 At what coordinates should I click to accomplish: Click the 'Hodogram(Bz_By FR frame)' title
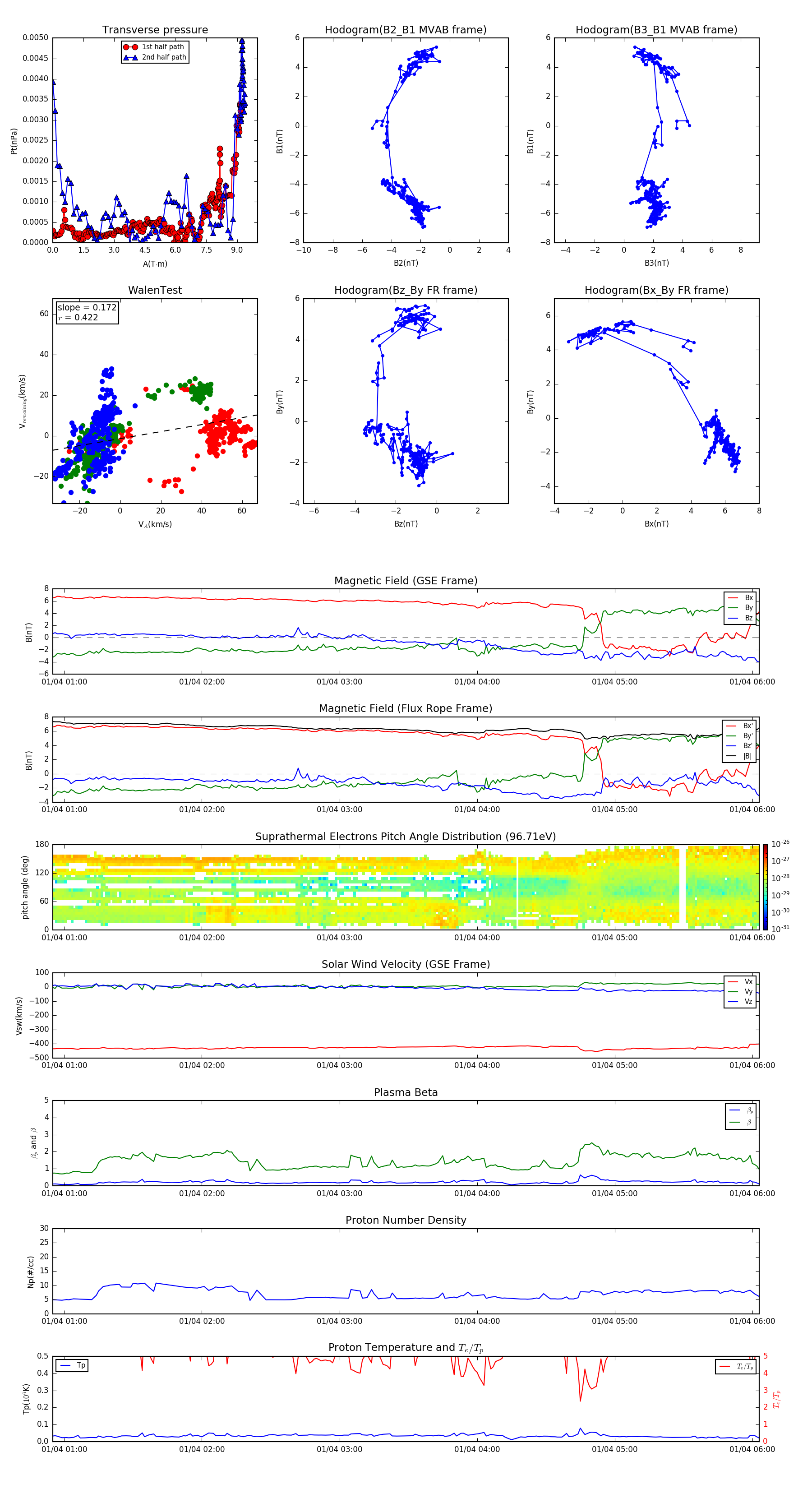406,290
